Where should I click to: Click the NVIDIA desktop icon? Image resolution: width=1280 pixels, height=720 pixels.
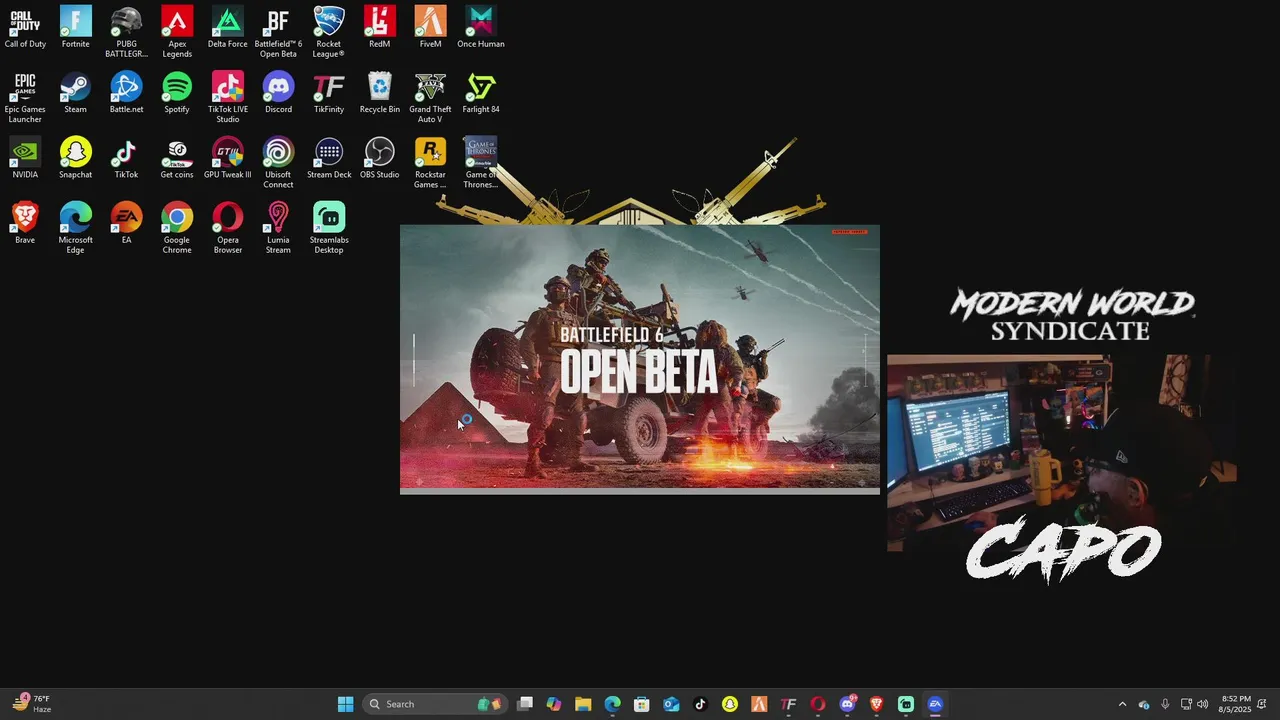[25, 157]
